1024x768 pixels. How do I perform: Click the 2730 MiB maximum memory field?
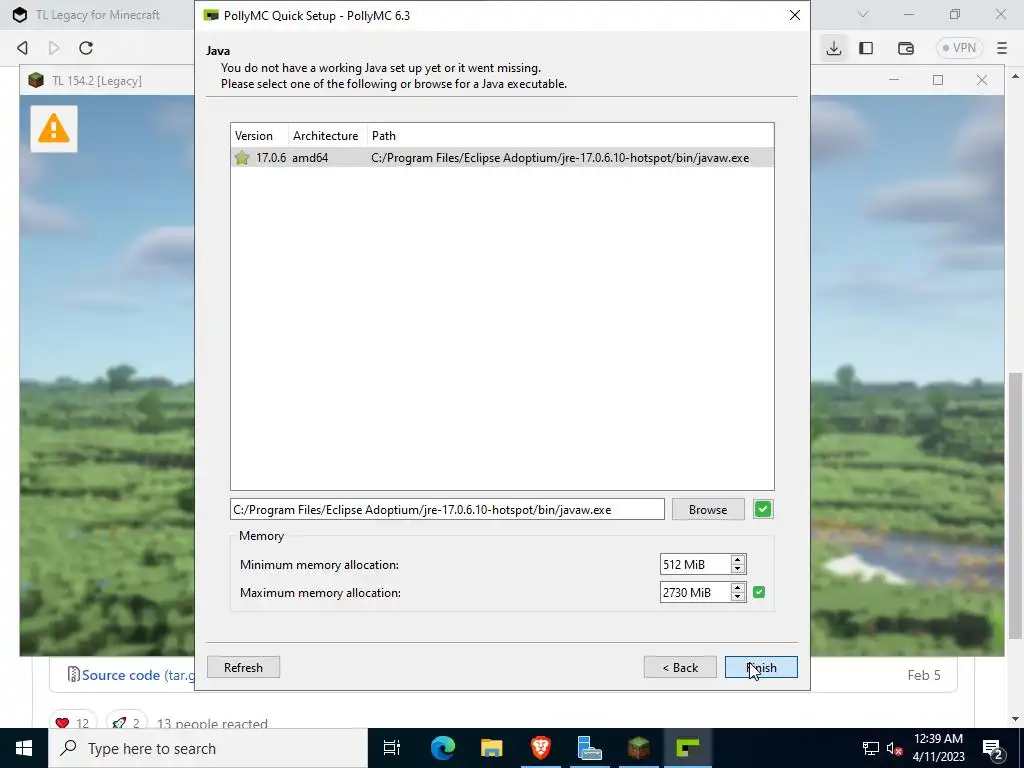695,592
